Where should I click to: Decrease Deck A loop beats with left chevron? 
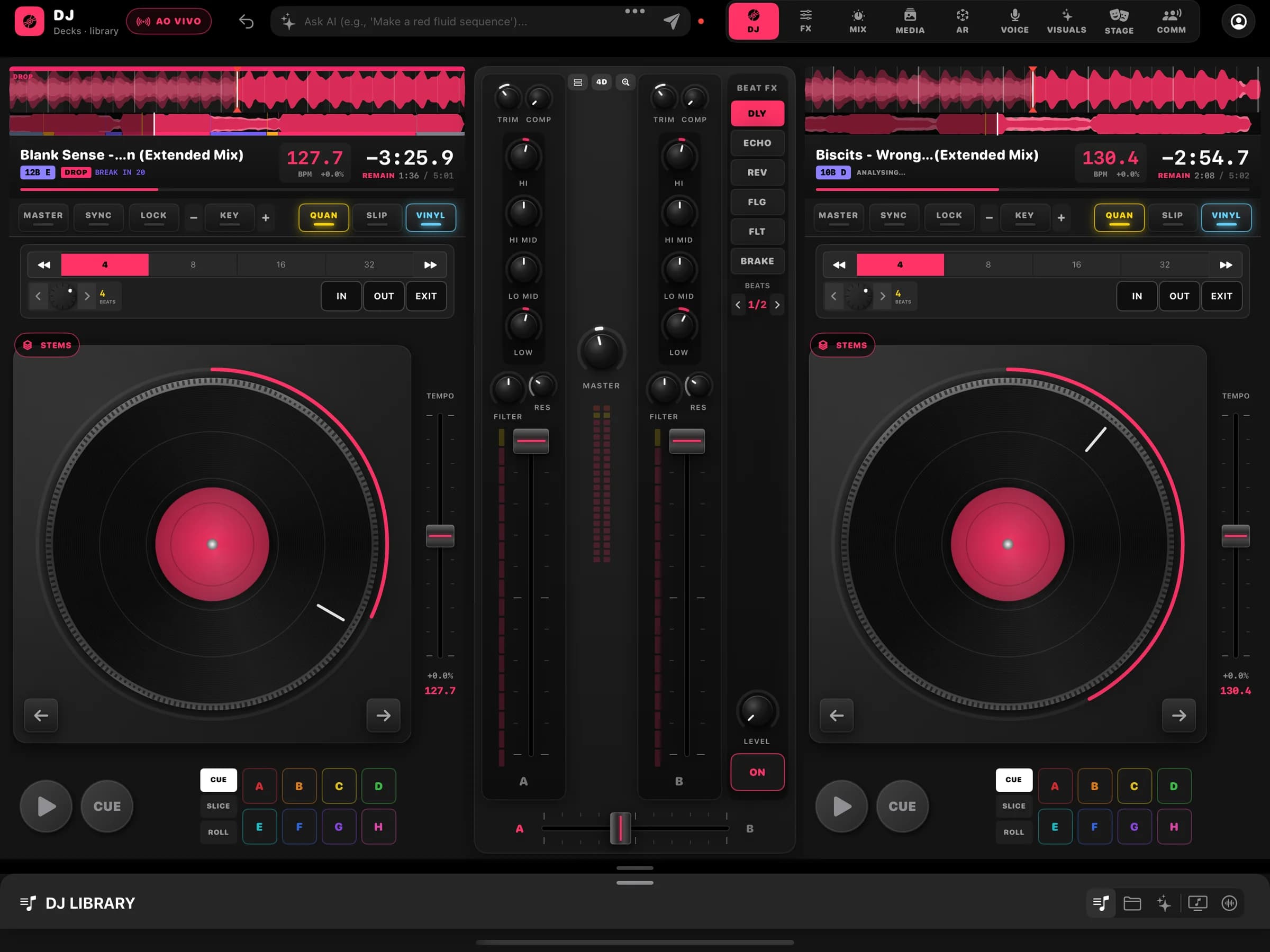(38, 296)
